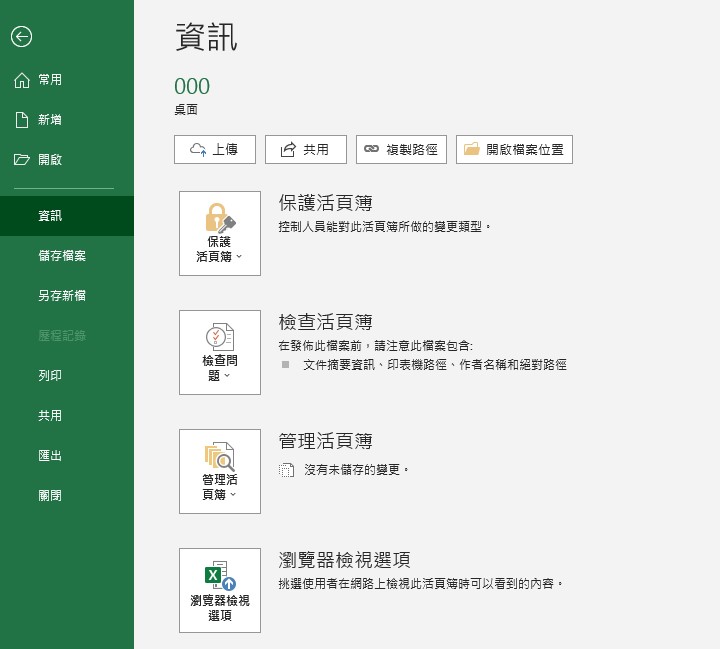Click the back arrow circle icon

point(21,37)
